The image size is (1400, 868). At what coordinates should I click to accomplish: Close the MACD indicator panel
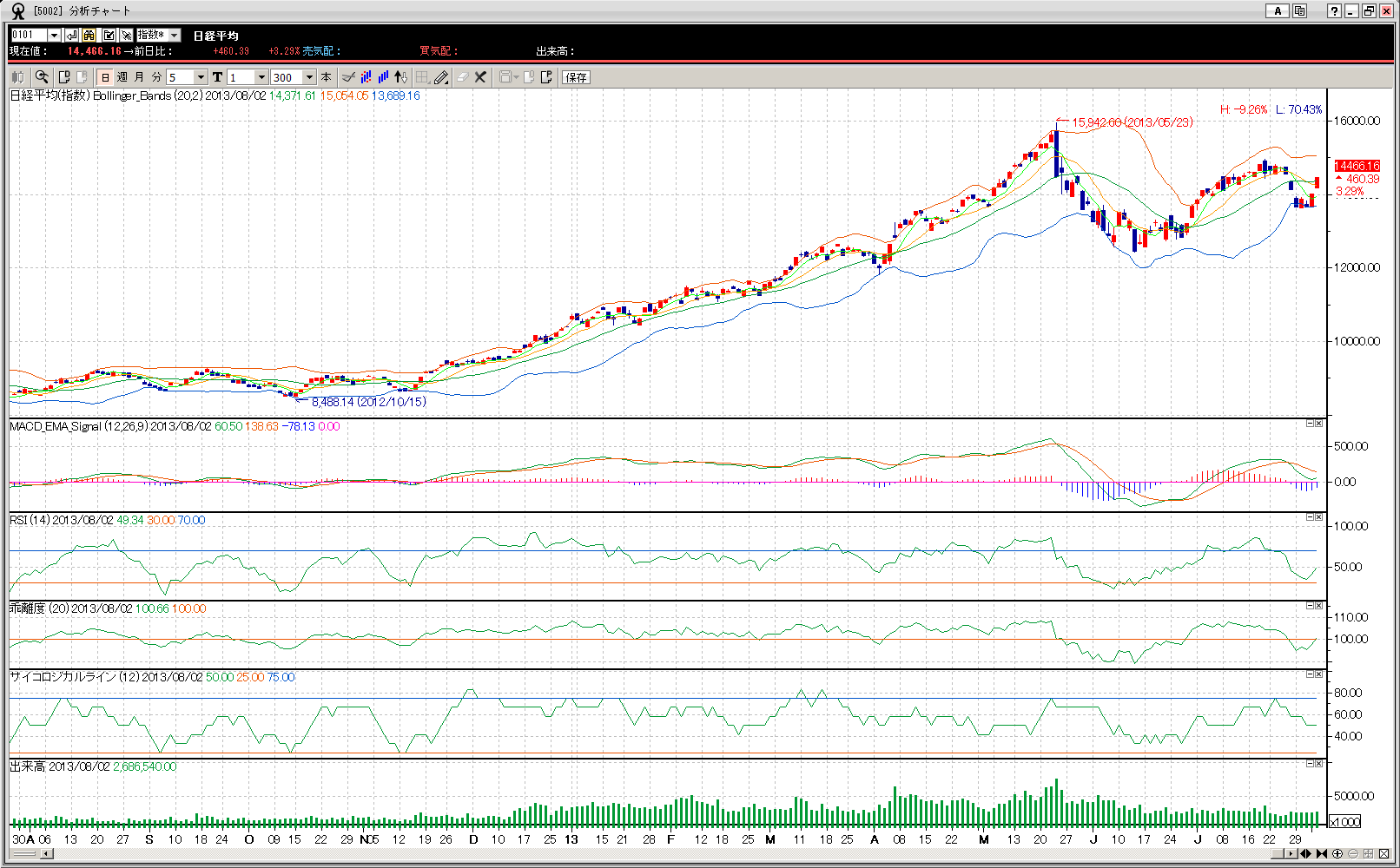click(x=1318, y=424)
